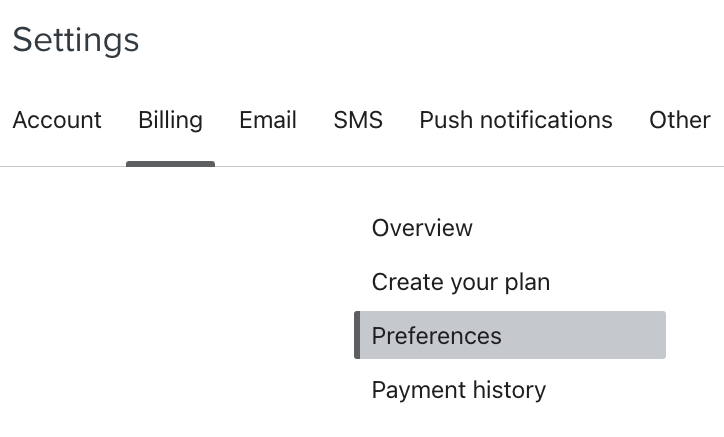This screenshot has height=437, width=724.
Task: Open the Account settings tab
Action: click(x=57, y=120)
